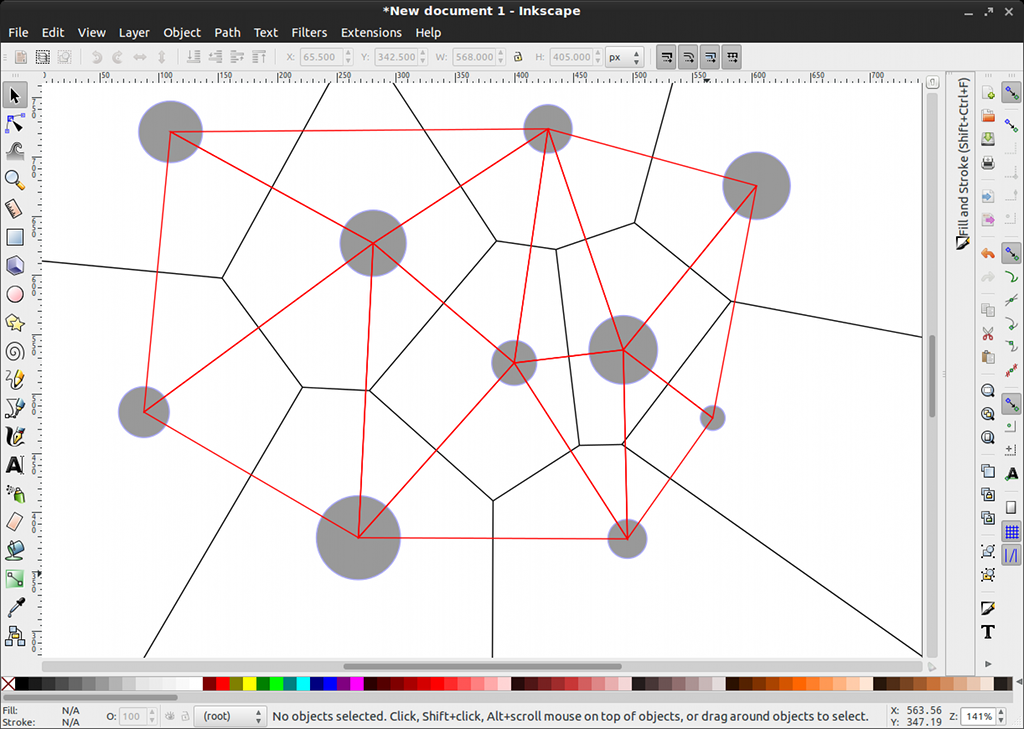
Task: Select the Calligraphy pen tool
Action: 15,437
